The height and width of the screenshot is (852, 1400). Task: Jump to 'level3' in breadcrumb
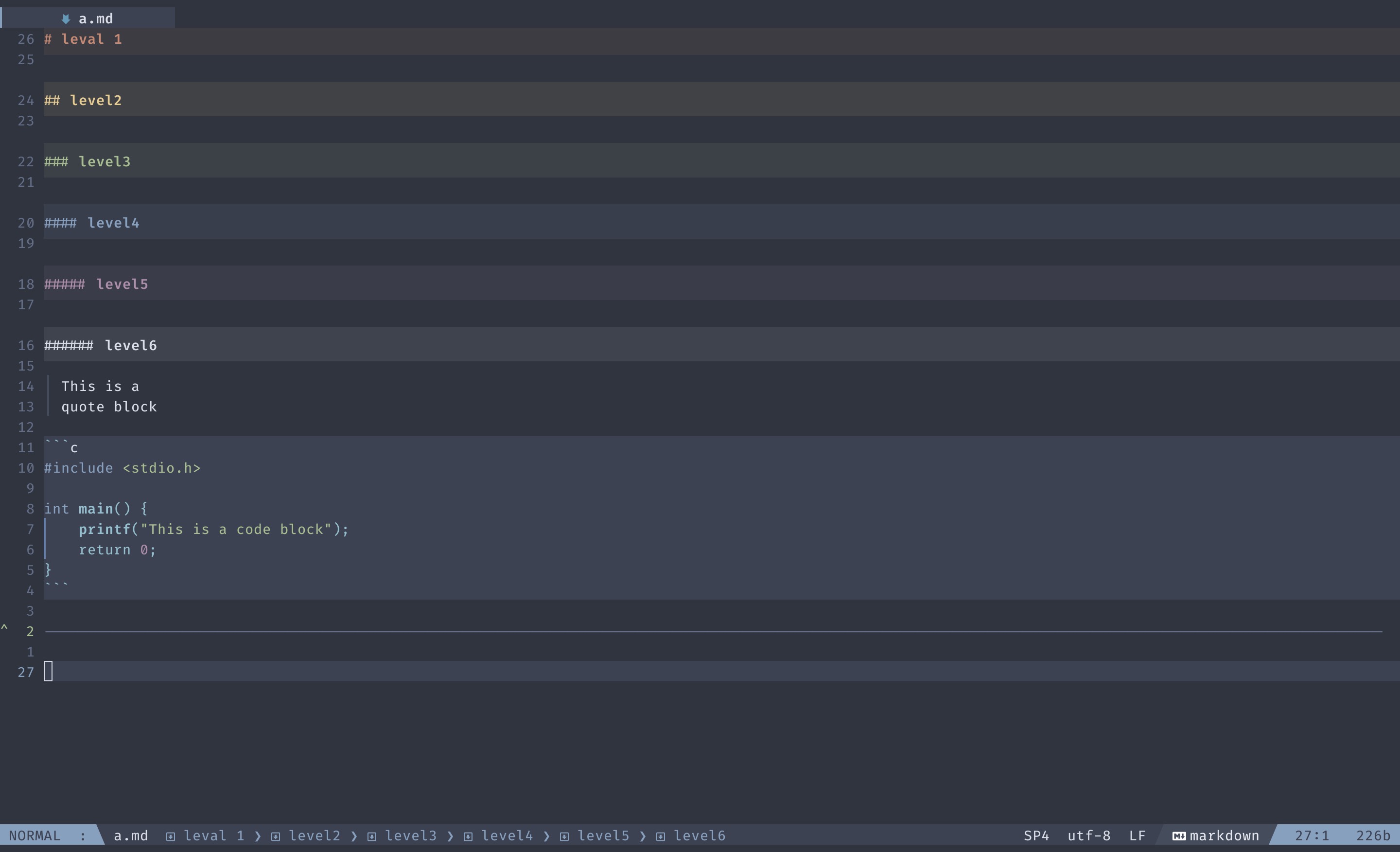(x=411, y=835)
